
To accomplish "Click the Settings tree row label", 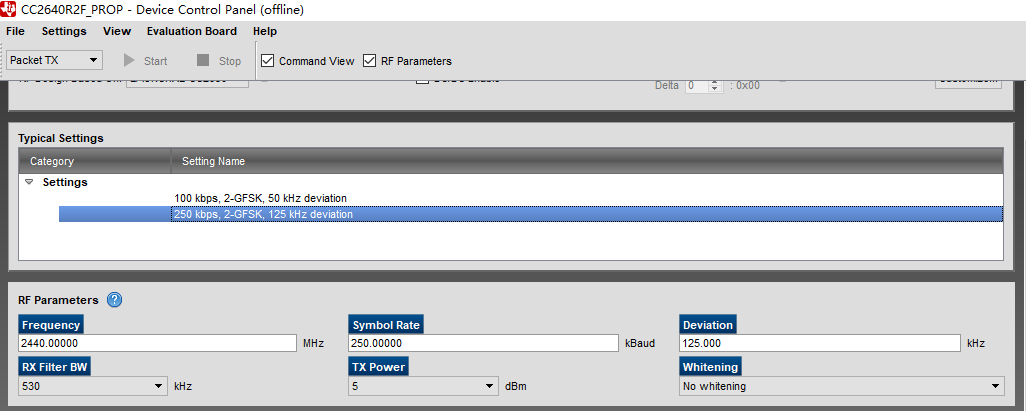I will click(65, 182).
